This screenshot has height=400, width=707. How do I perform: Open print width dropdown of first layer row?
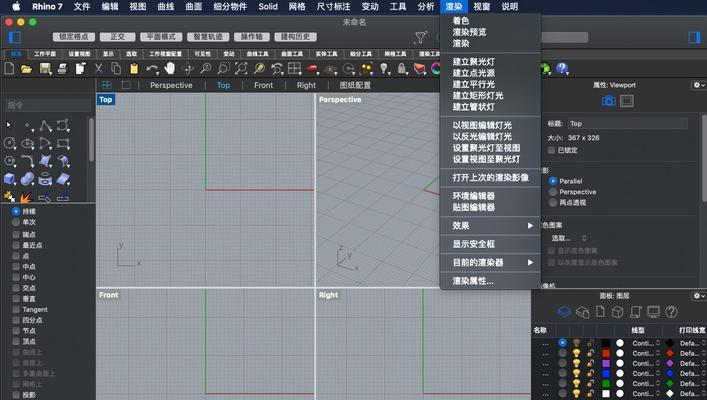tap(693, 343)
